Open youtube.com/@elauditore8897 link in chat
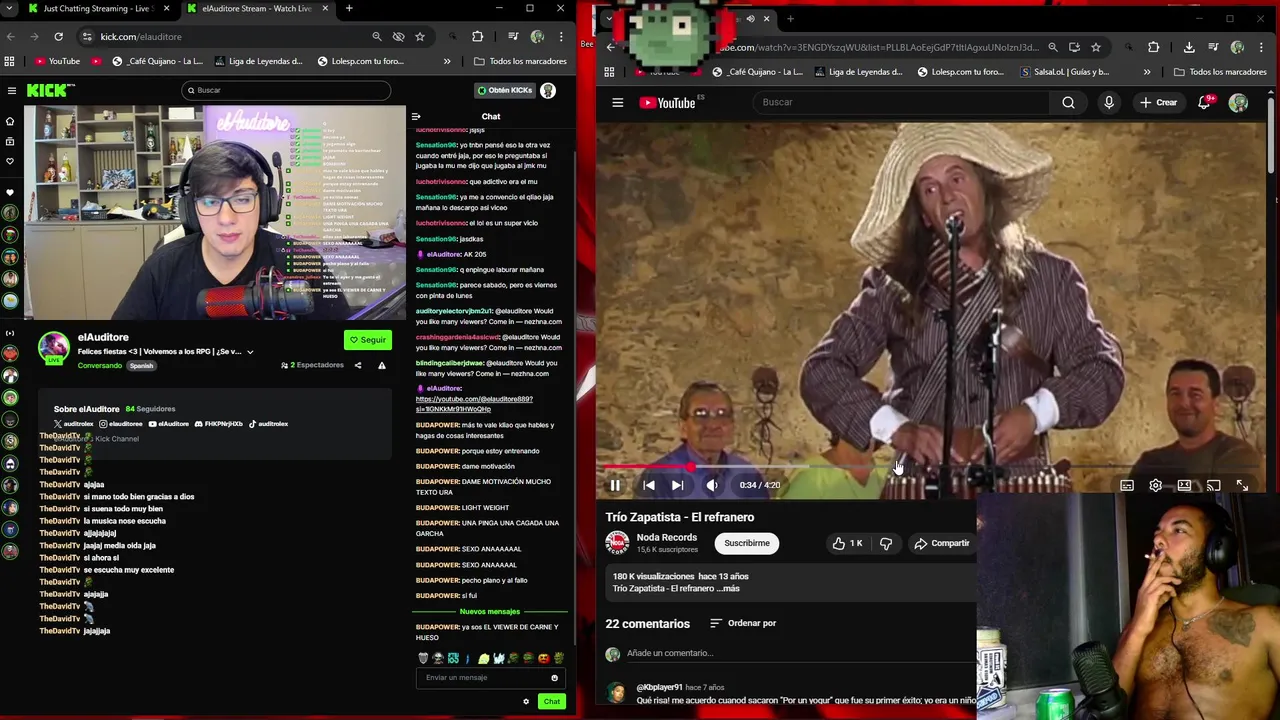Image resolution: width=1280 pixels, height=720 pixels. click(x=474, y=404)
